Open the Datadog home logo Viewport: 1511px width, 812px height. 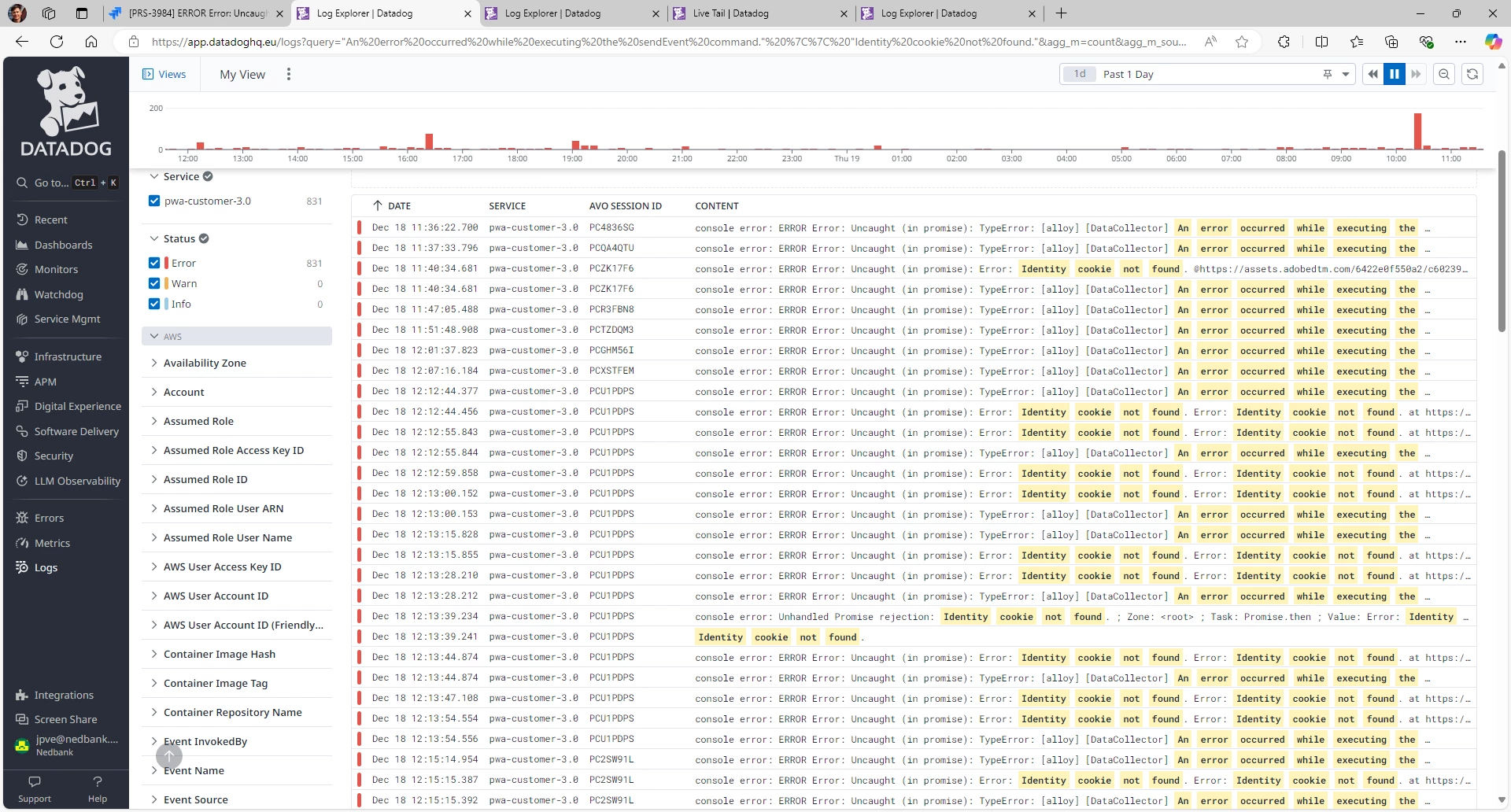(66, 113)
